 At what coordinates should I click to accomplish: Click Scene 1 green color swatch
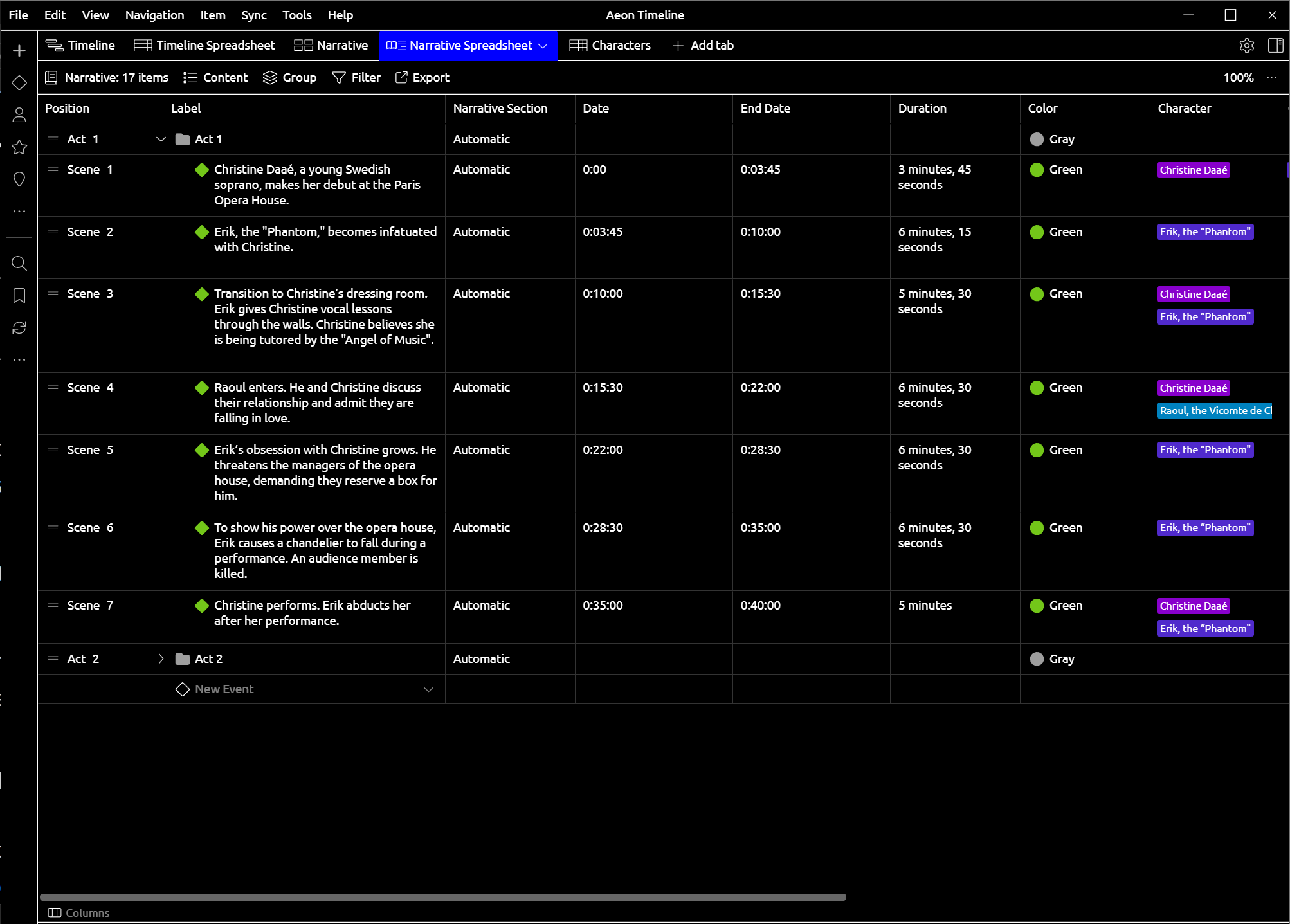pos(1037,170)
